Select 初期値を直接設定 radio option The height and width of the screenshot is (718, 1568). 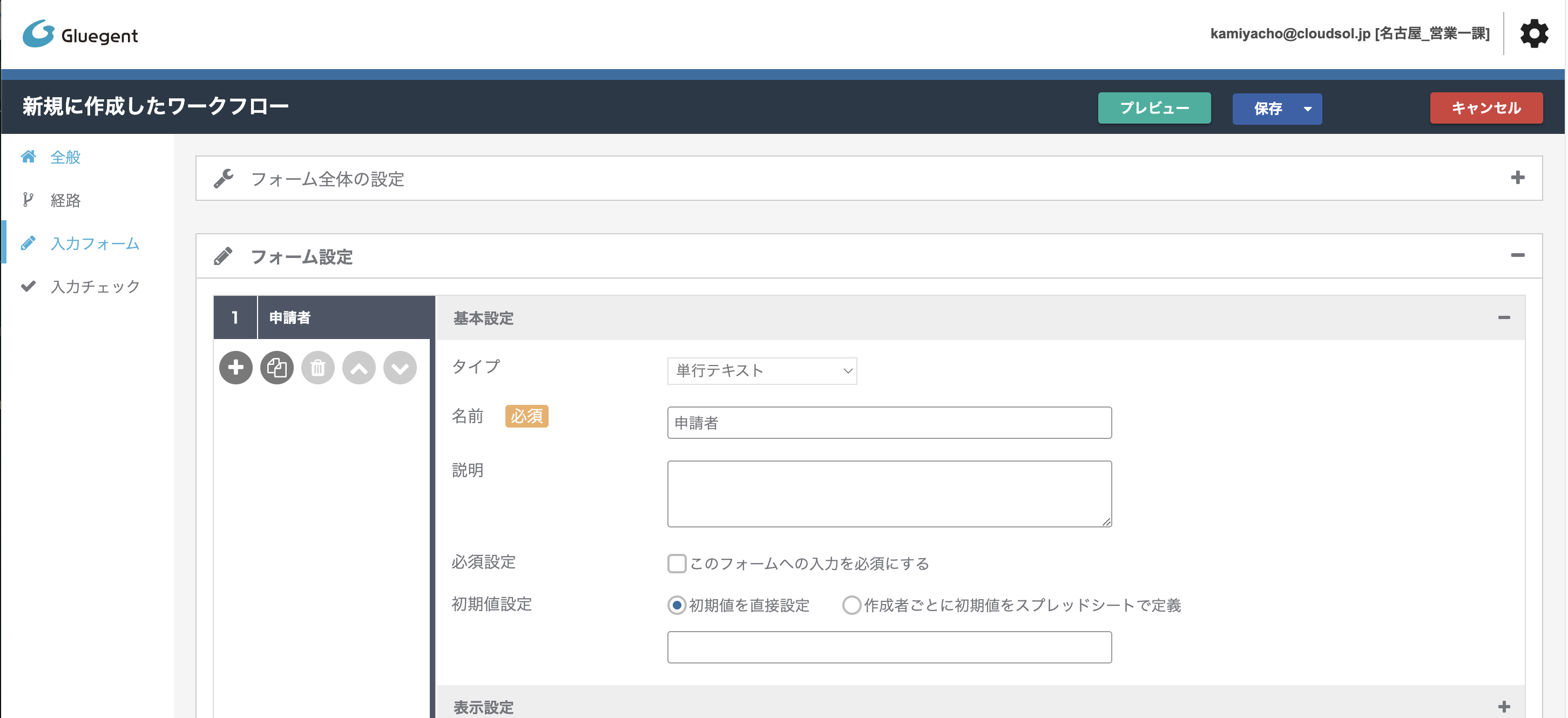[677, 605]
